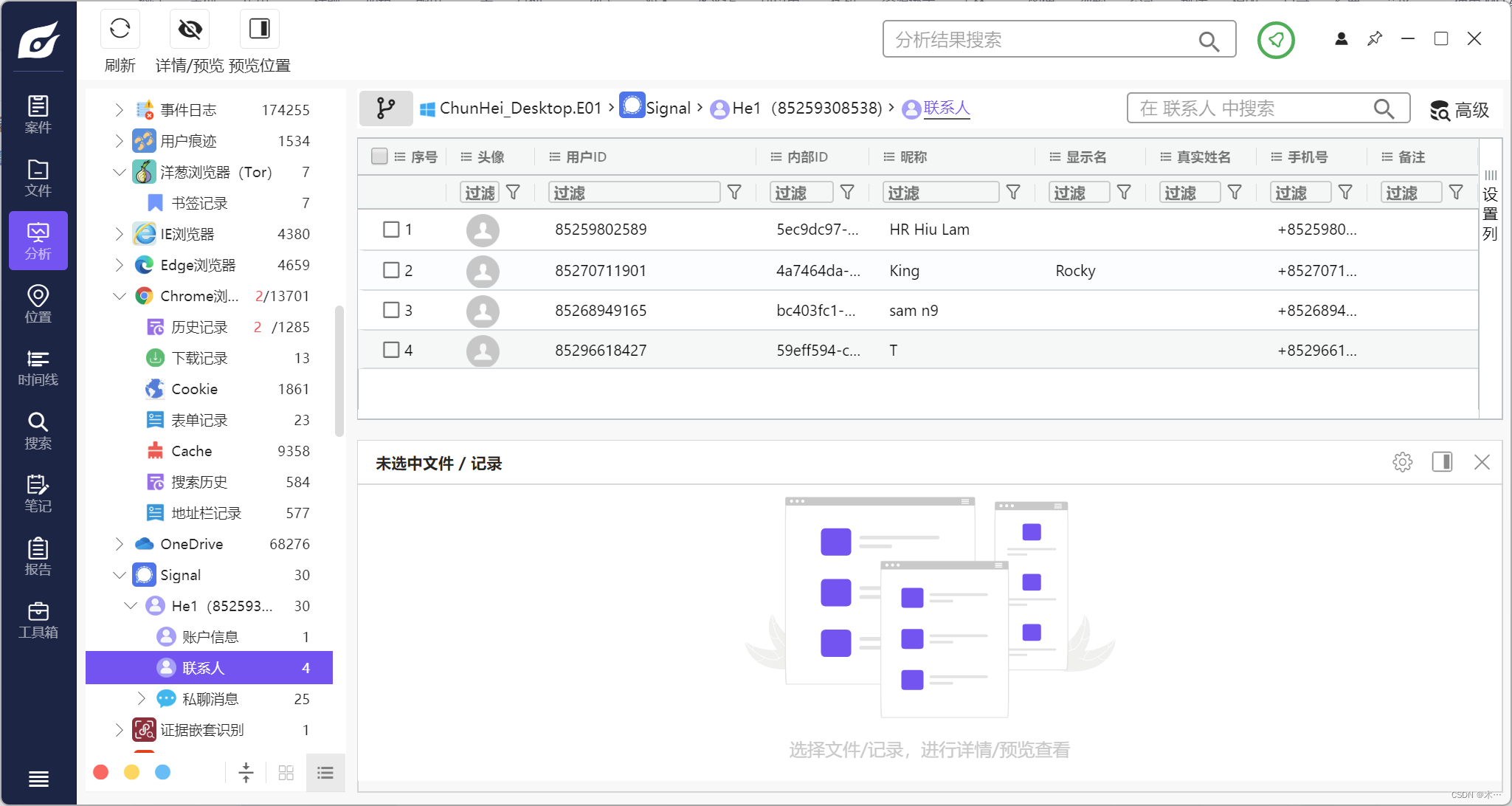This screenshot has height=806, width=1512.
Task: Click the preview position (预览位置) icon
Action: point(259,30)
